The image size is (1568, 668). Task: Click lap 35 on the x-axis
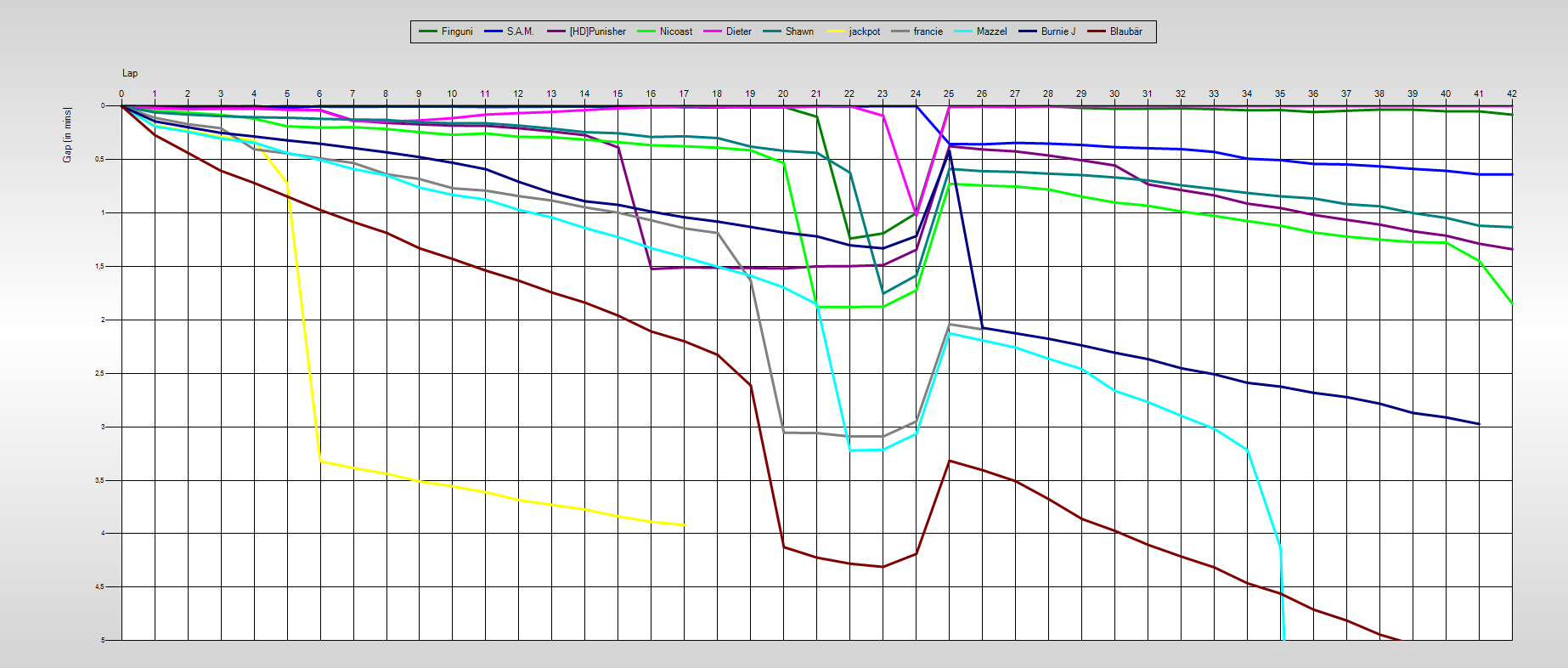point(1280,93)
